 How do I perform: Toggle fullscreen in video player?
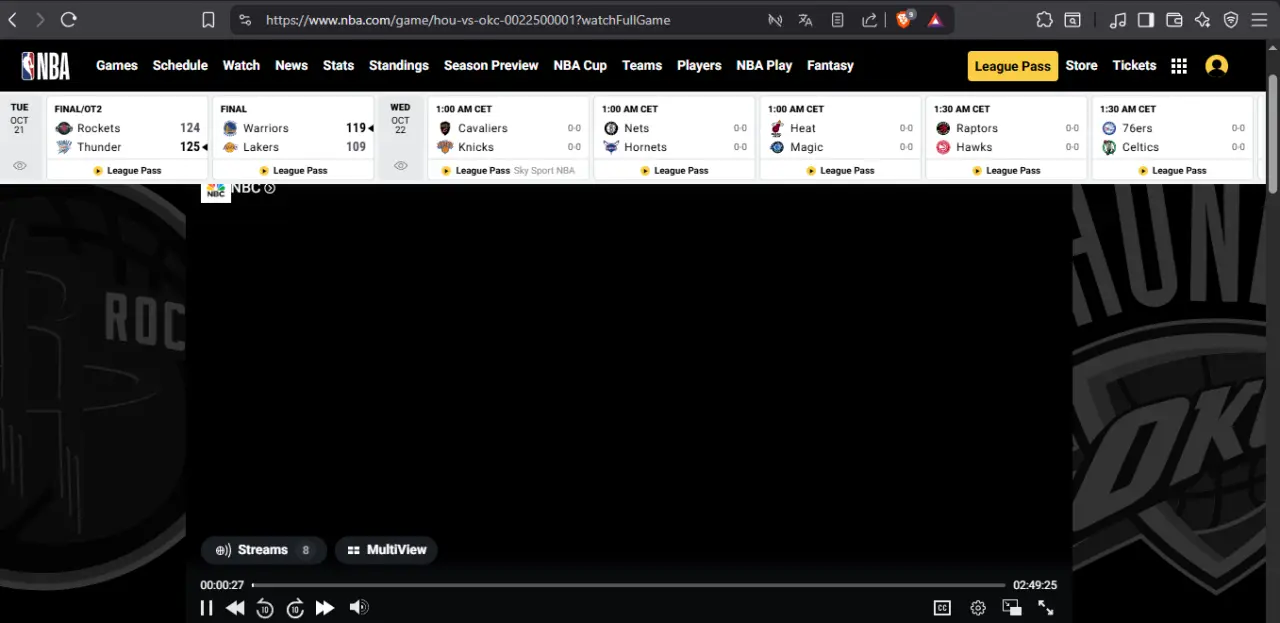[x=1046, y=607]
